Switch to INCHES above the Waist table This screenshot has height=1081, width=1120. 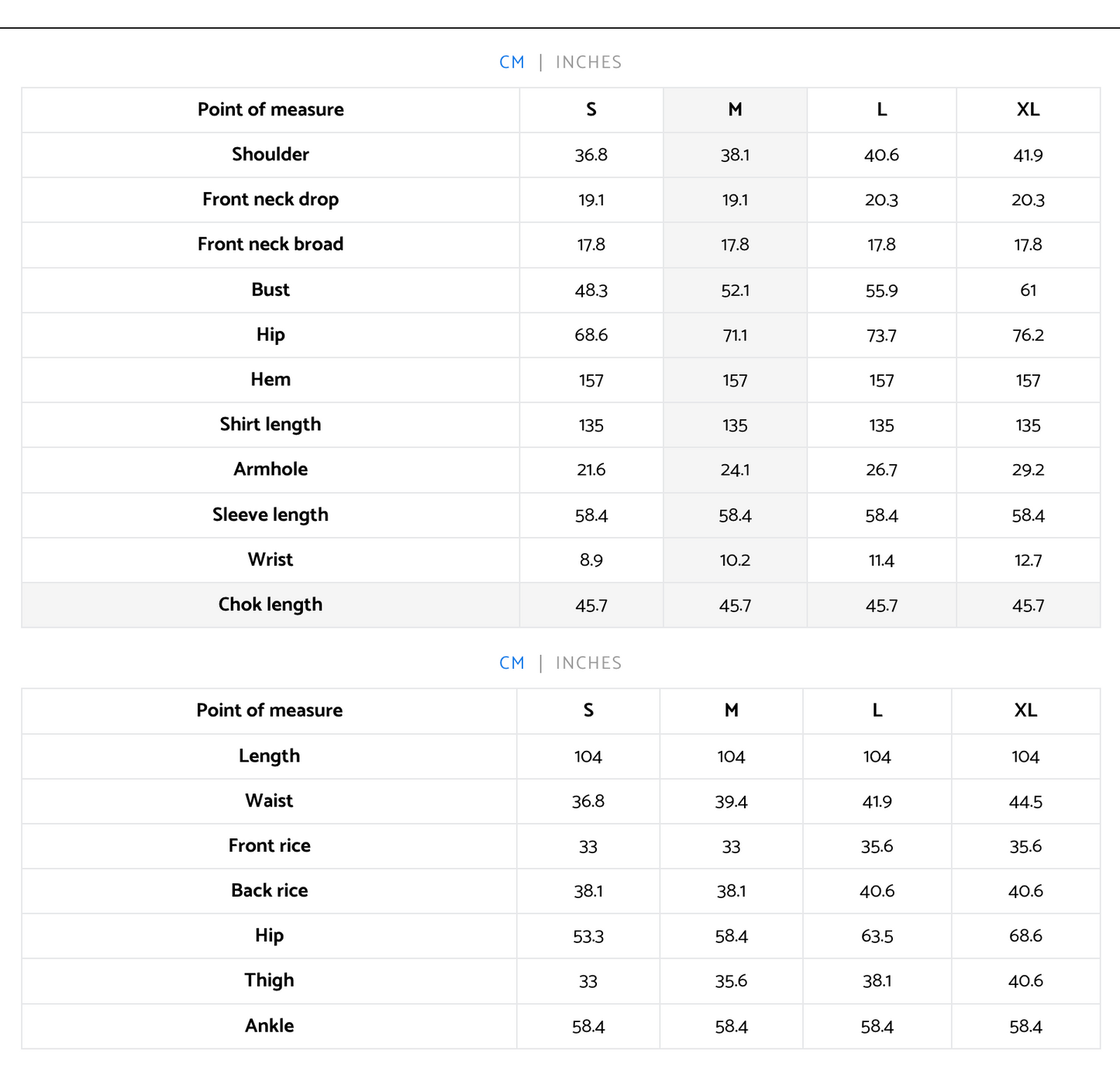588,663
